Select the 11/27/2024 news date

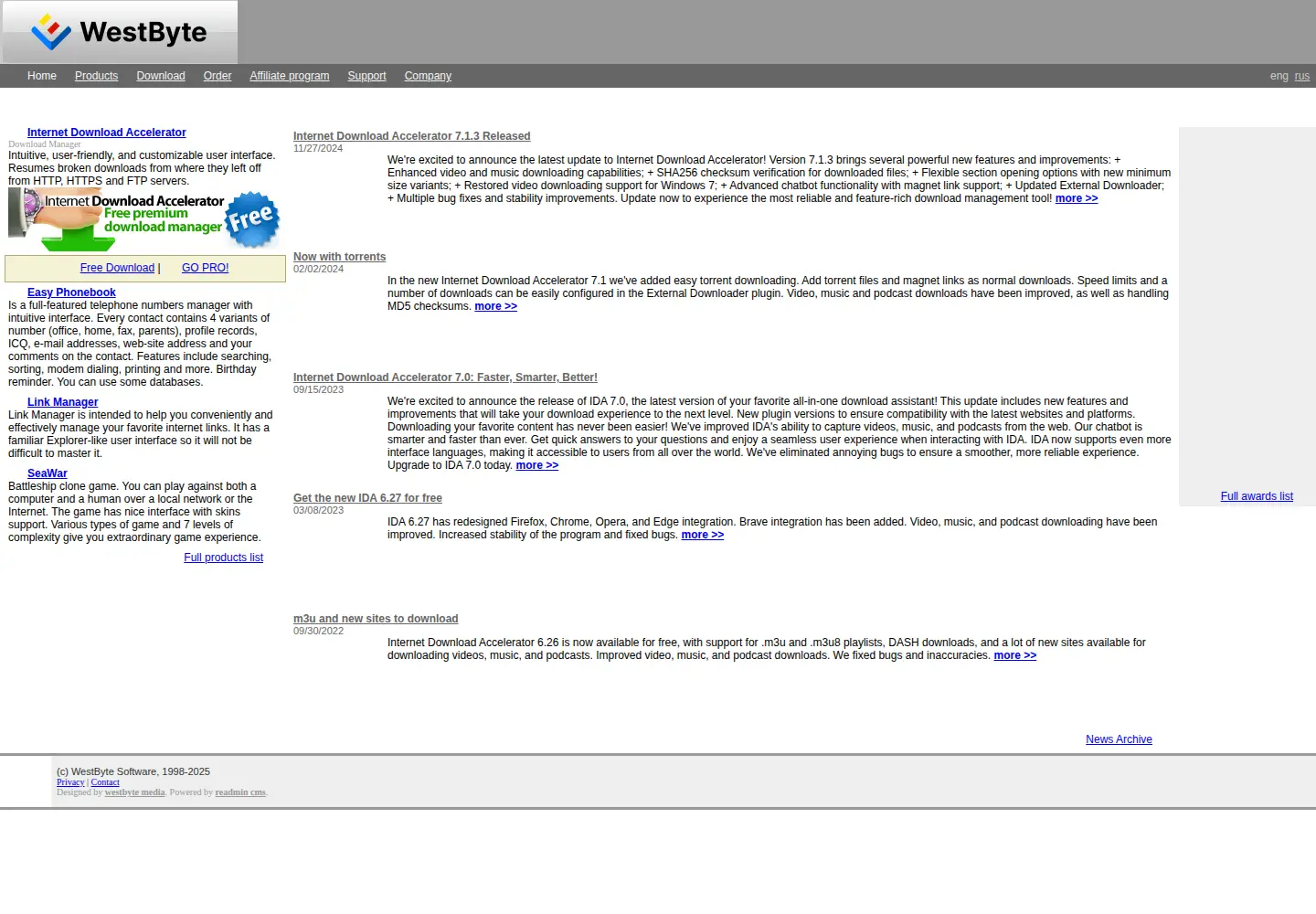click(318, 148)
